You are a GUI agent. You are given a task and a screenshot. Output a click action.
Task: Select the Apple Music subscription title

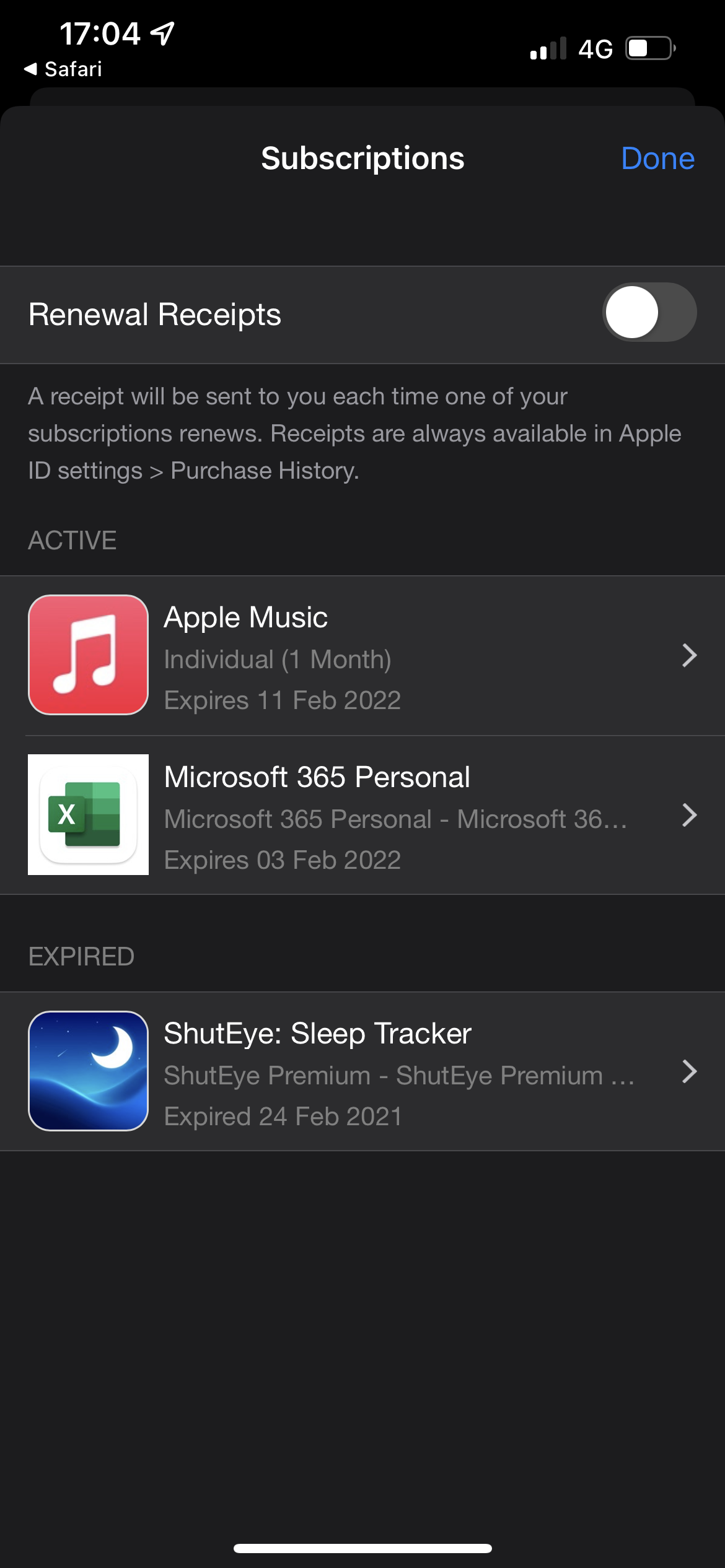coord(246,617)
